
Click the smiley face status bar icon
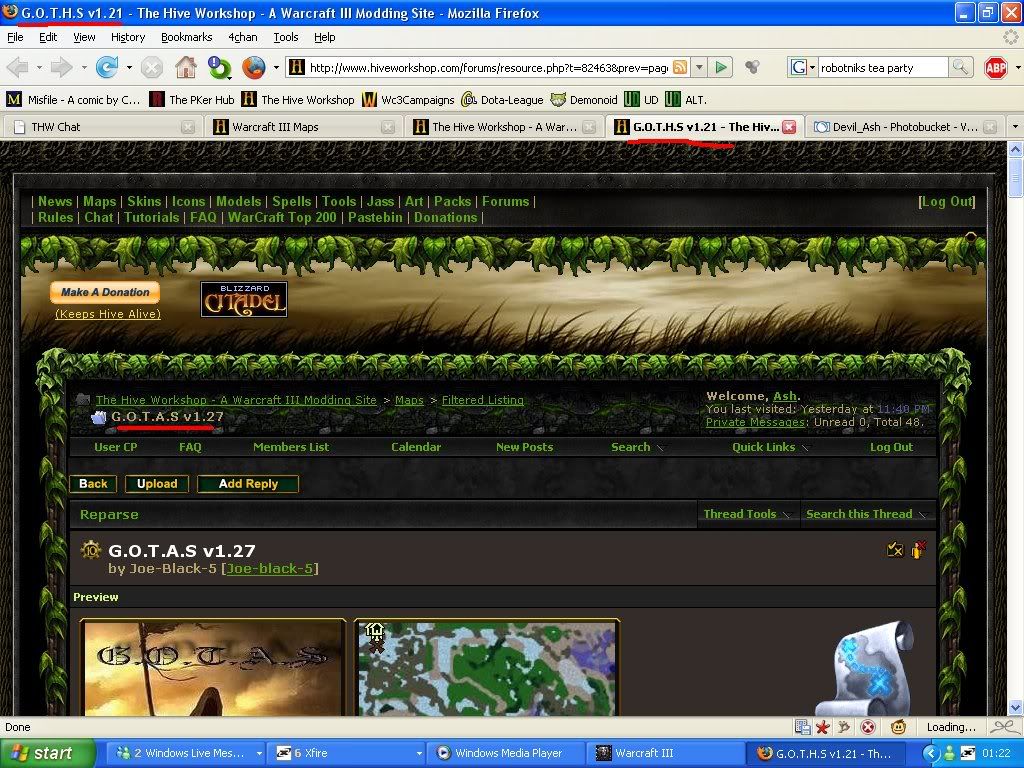[899, 727]
